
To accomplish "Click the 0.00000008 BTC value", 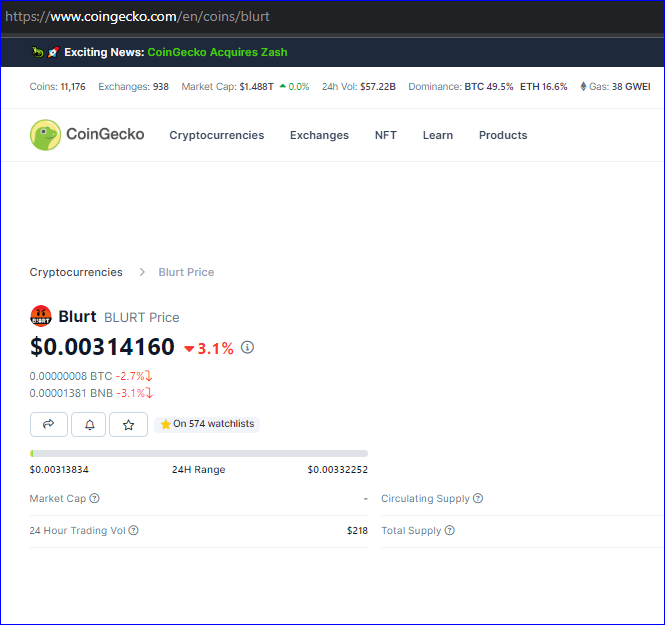I will (71, 376).
